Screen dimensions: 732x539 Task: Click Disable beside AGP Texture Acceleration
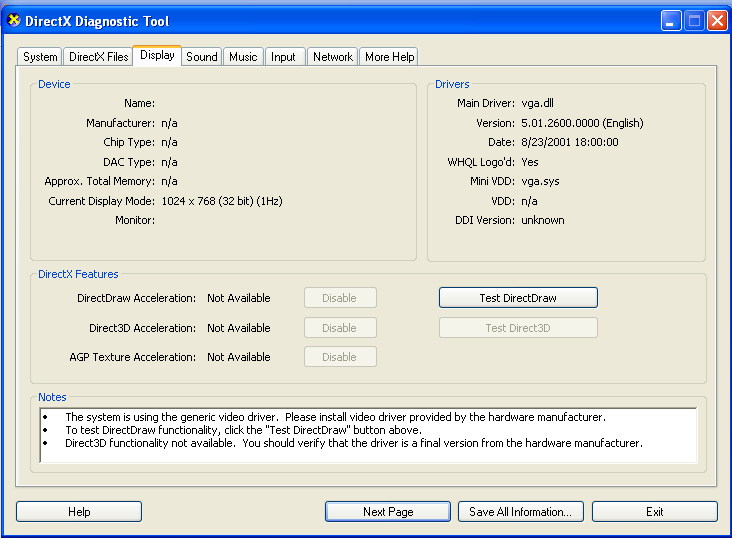coord(340,357)
